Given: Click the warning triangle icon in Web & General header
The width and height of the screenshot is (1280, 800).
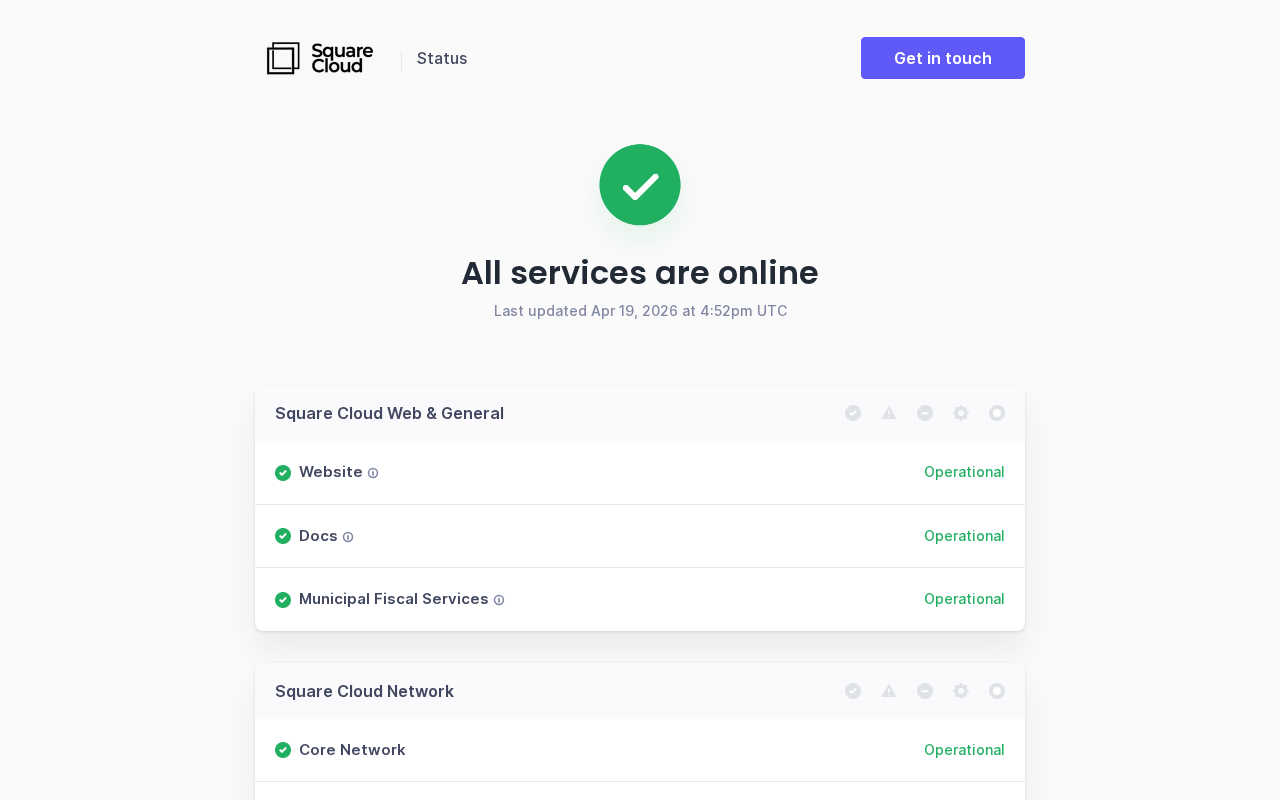Looking at the screenshot, I should pyautogui.click(x=889, y=413).
